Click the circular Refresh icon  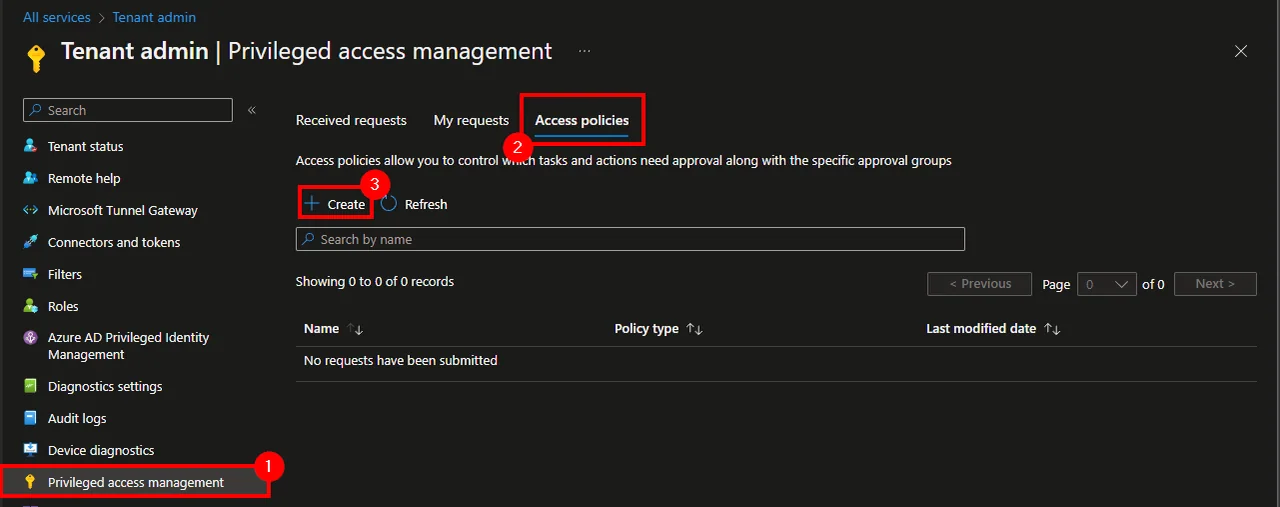389,203
